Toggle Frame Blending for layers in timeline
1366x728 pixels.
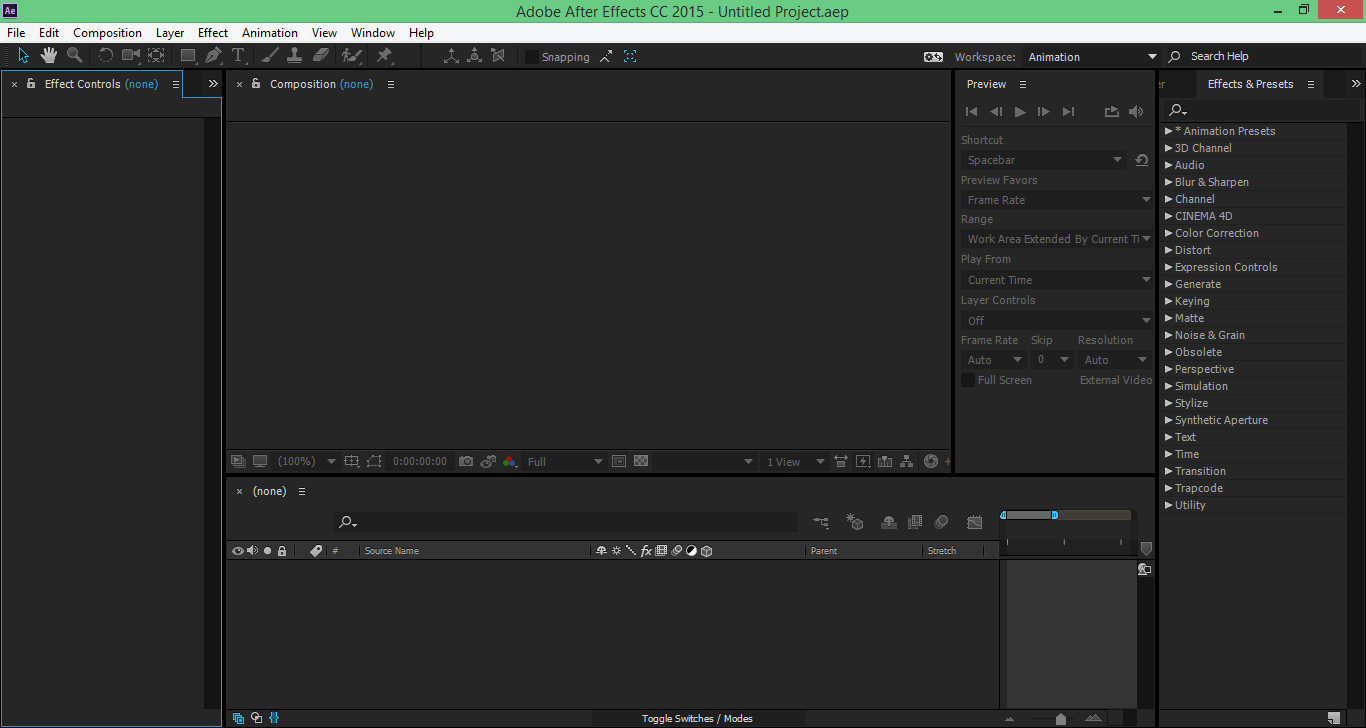[915, 522]
